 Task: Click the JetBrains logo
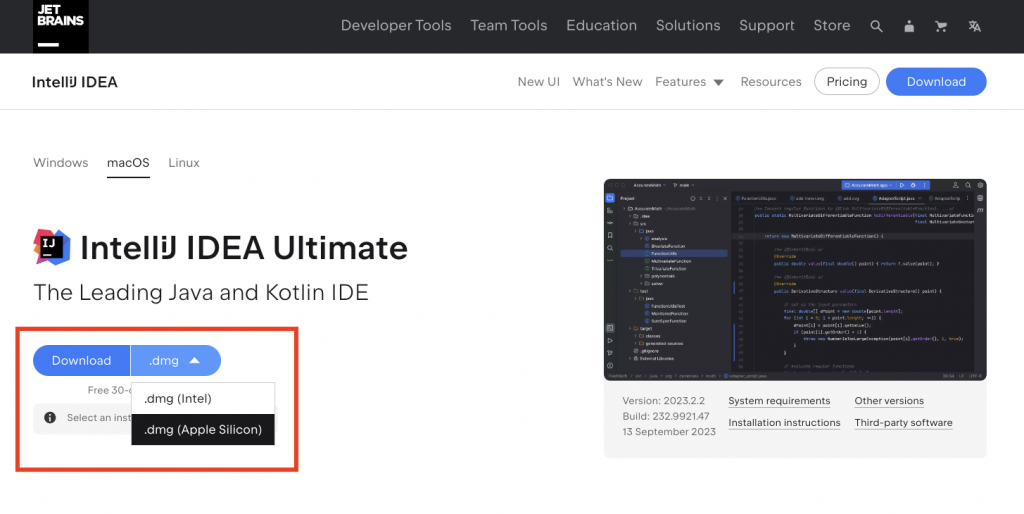pos(61,26)
